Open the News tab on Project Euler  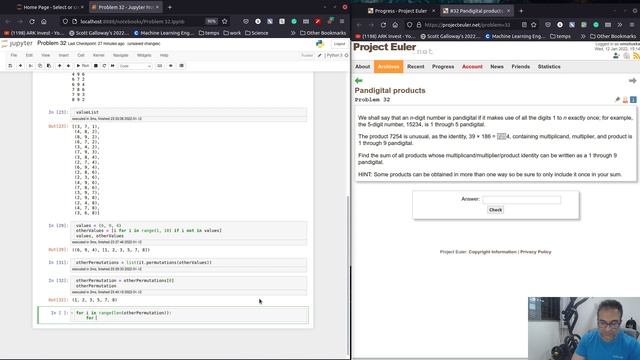497,67
